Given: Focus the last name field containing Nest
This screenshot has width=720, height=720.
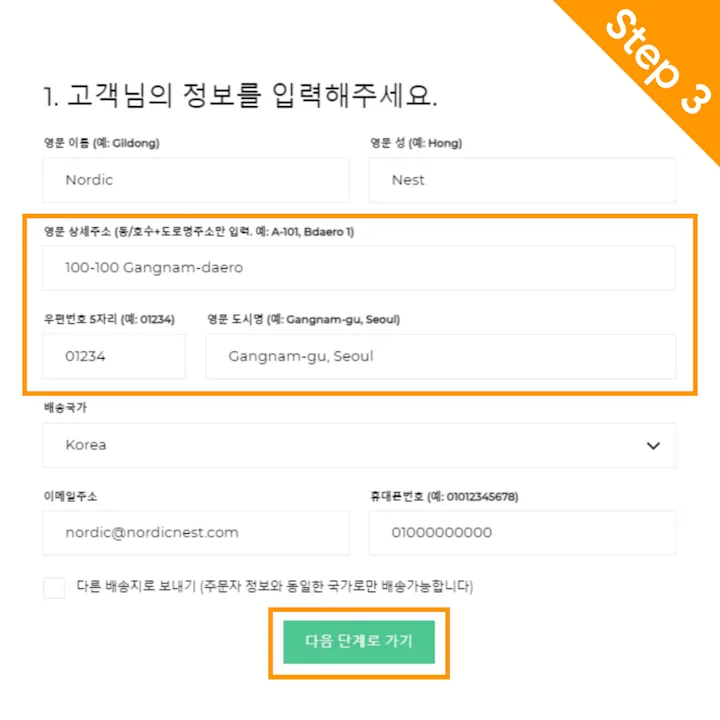Looking at the screenshot, I should coord(522,180).
